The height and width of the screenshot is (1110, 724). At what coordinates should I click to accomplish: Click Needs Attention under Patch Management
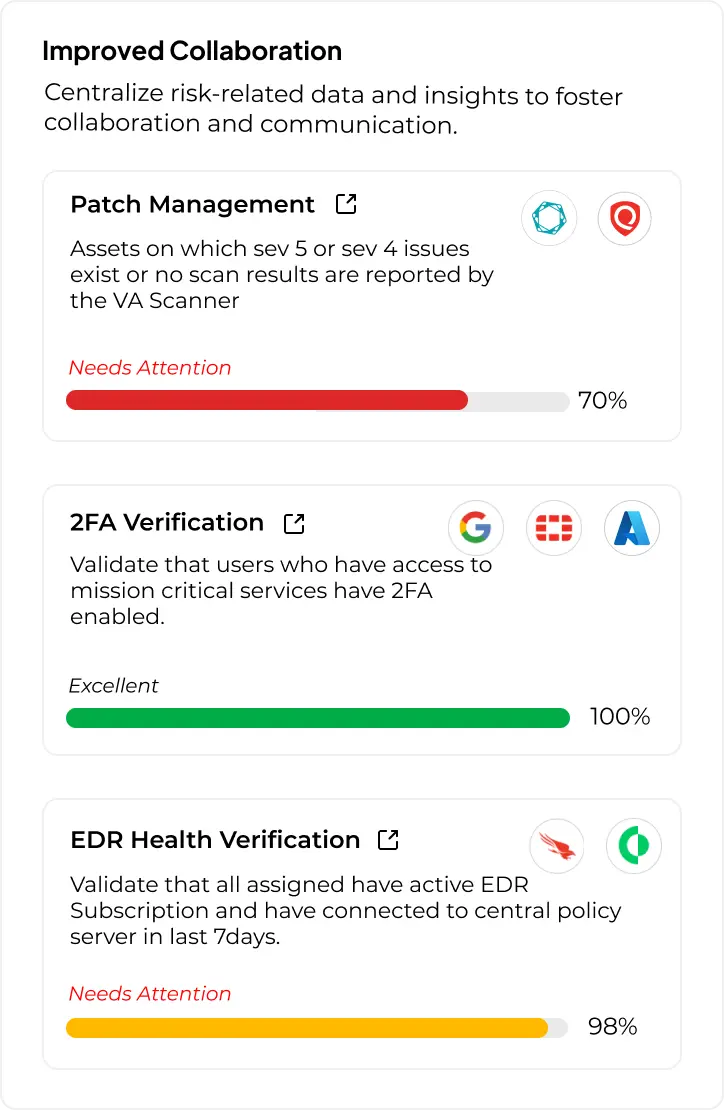coord(150,368)
